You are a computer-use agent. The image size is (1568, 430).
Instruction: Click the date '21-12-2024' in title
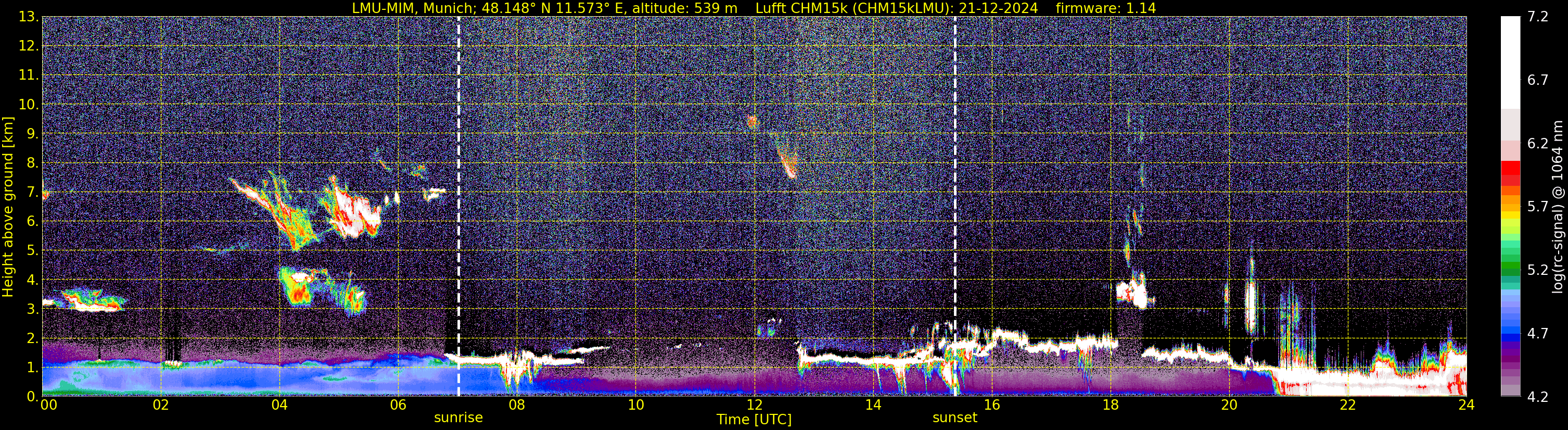coord(998,8)
